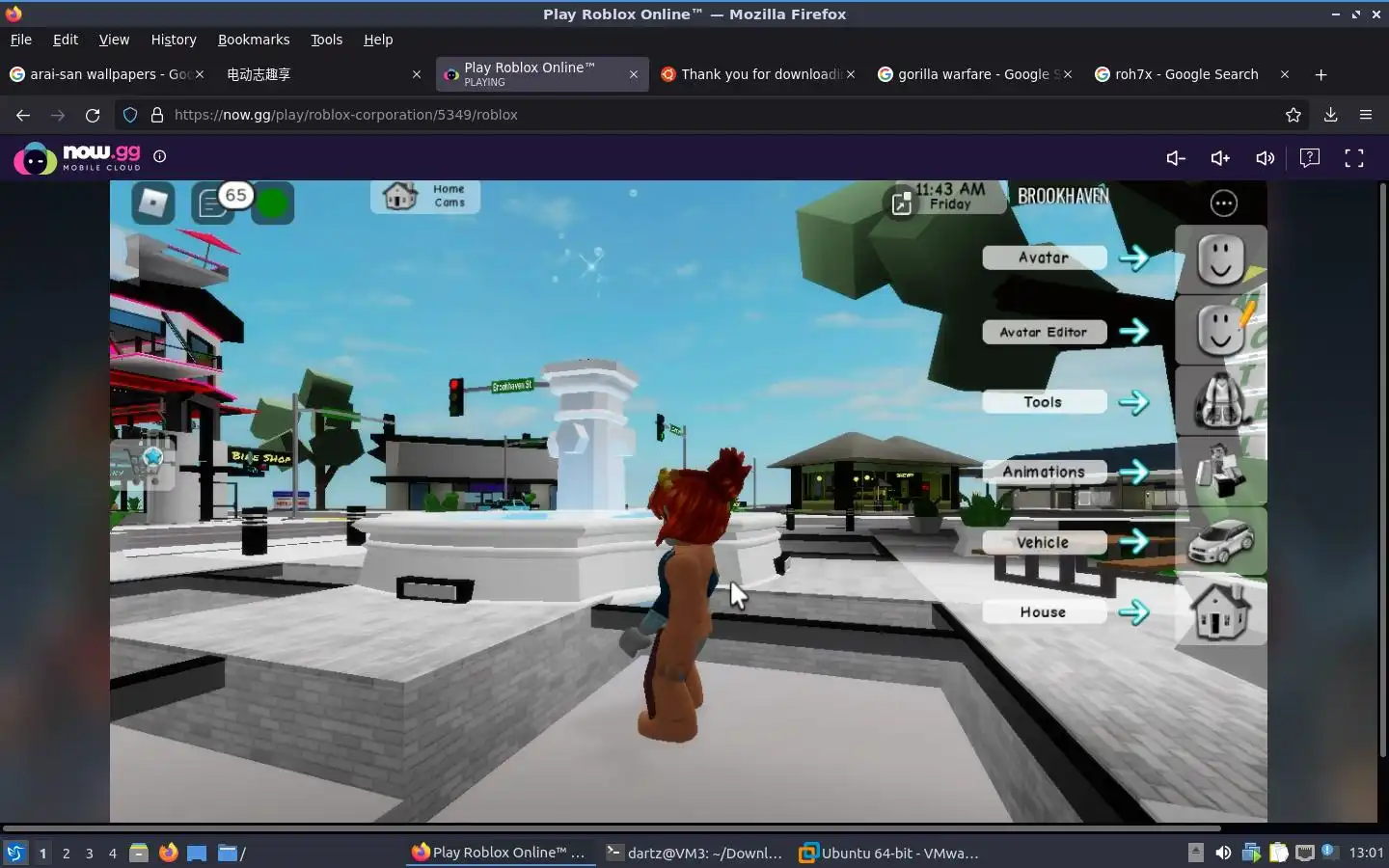Open the View menu
Screen dimensions: 1389x868
coord(114,40)
